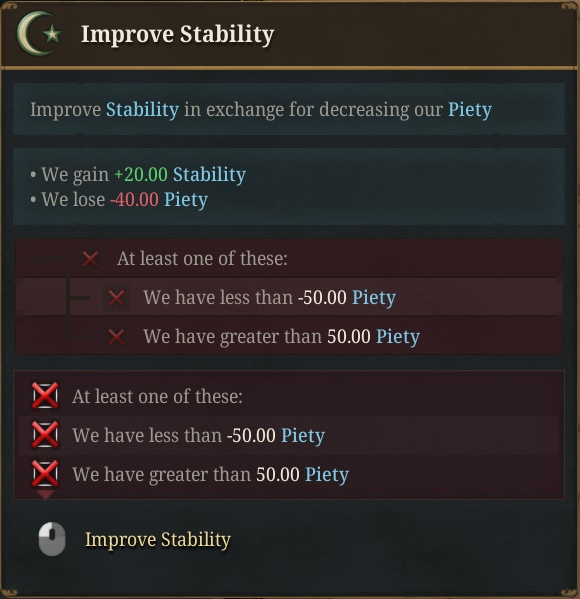Click the Stability link in the gain effect line
The width and height of the screenshot is (580, 599).
tap(209, 175)
